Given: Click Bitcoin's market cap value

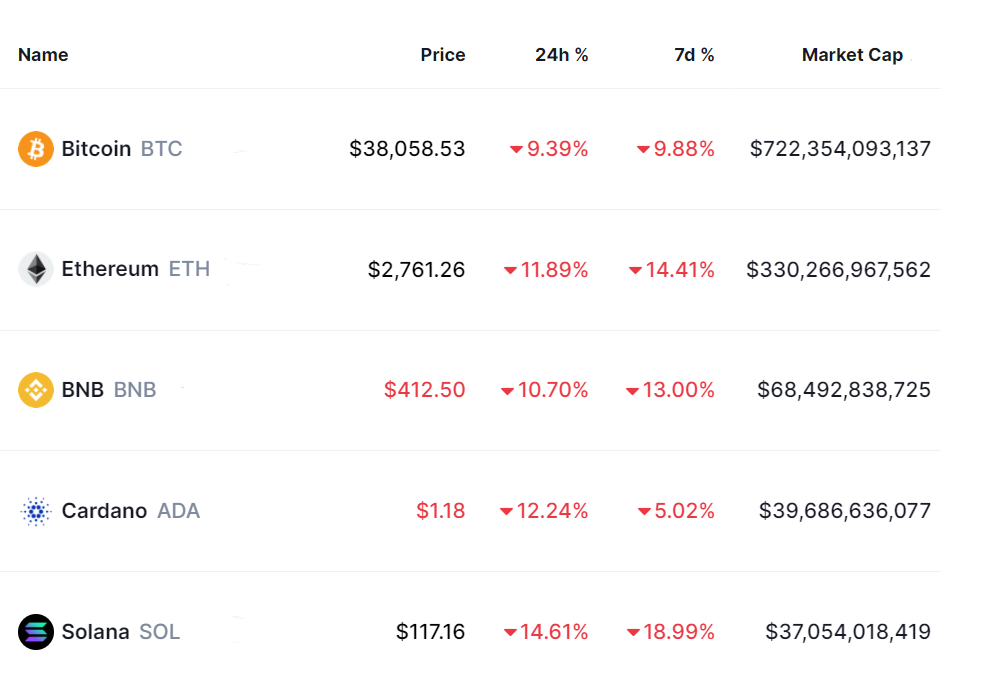Looking at the screenshot, I should [840, 149].
